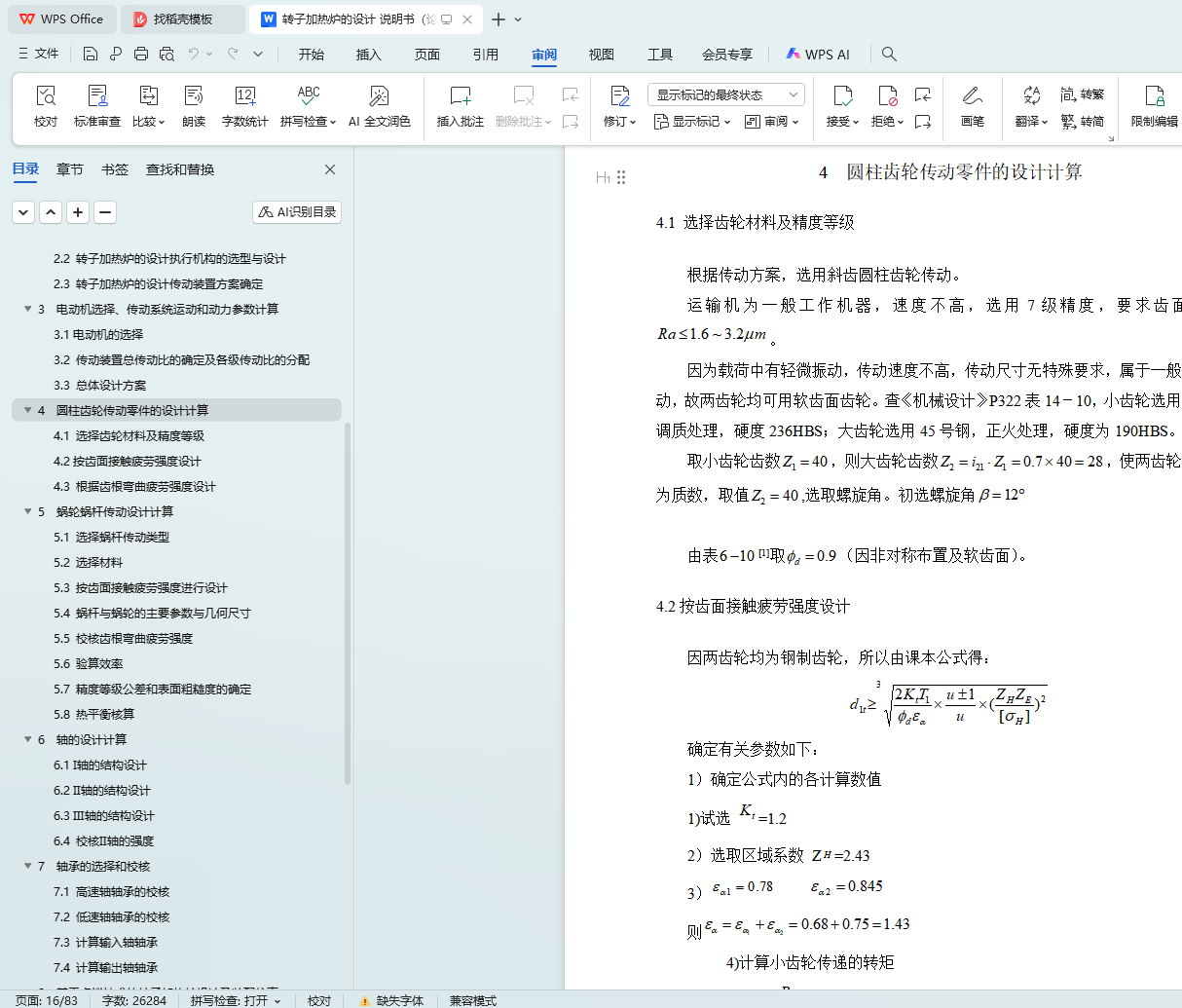Image resolution: width=1182 pixels, height=1008 pixels.
Task: Click the 缺失字体 missing fonts warning
Action: 391,1000
